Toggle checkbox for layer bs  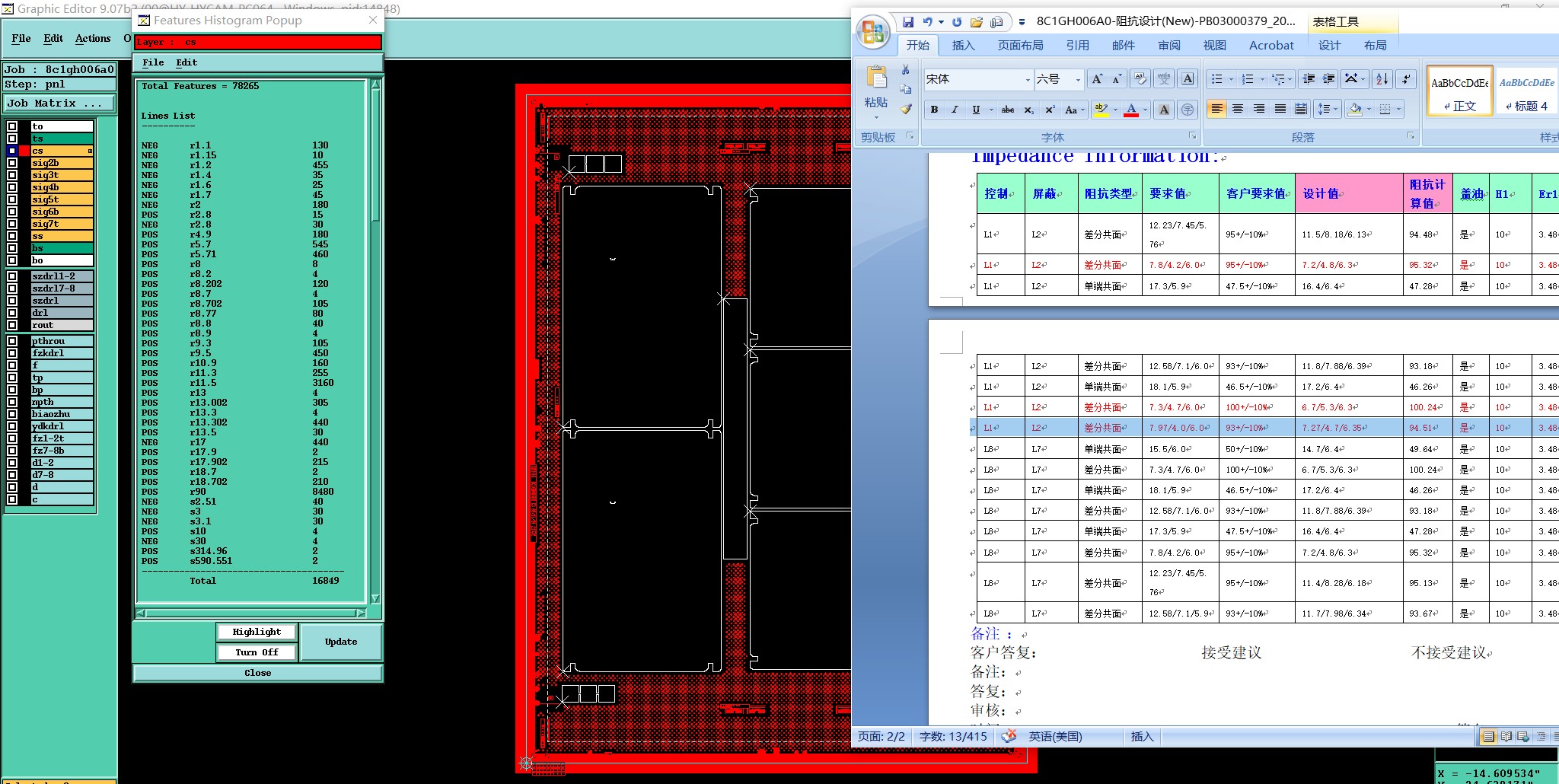pos(12,248)
